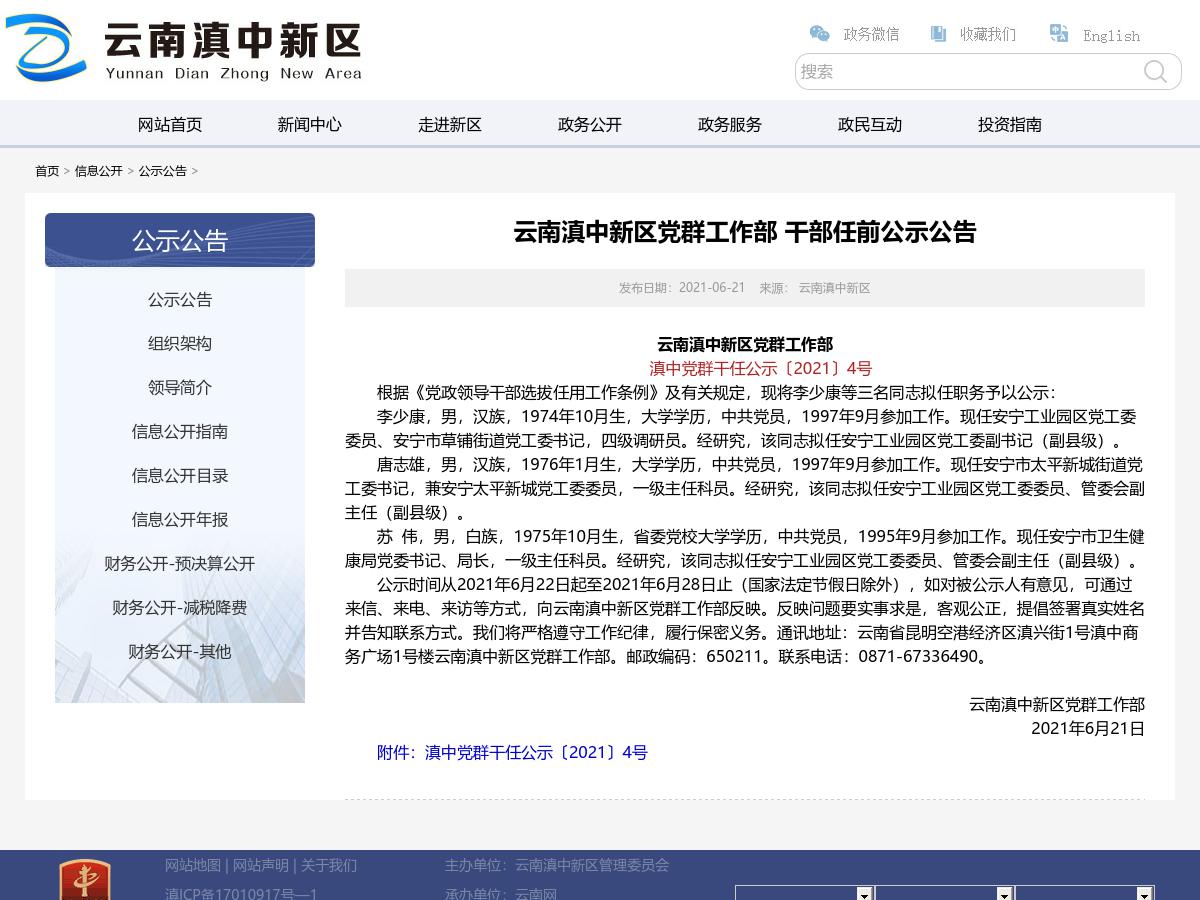This screenshot has width=1200, height=900.
Task: Click the 收藏我们 bookmark icon
Action: coord(938,34)
